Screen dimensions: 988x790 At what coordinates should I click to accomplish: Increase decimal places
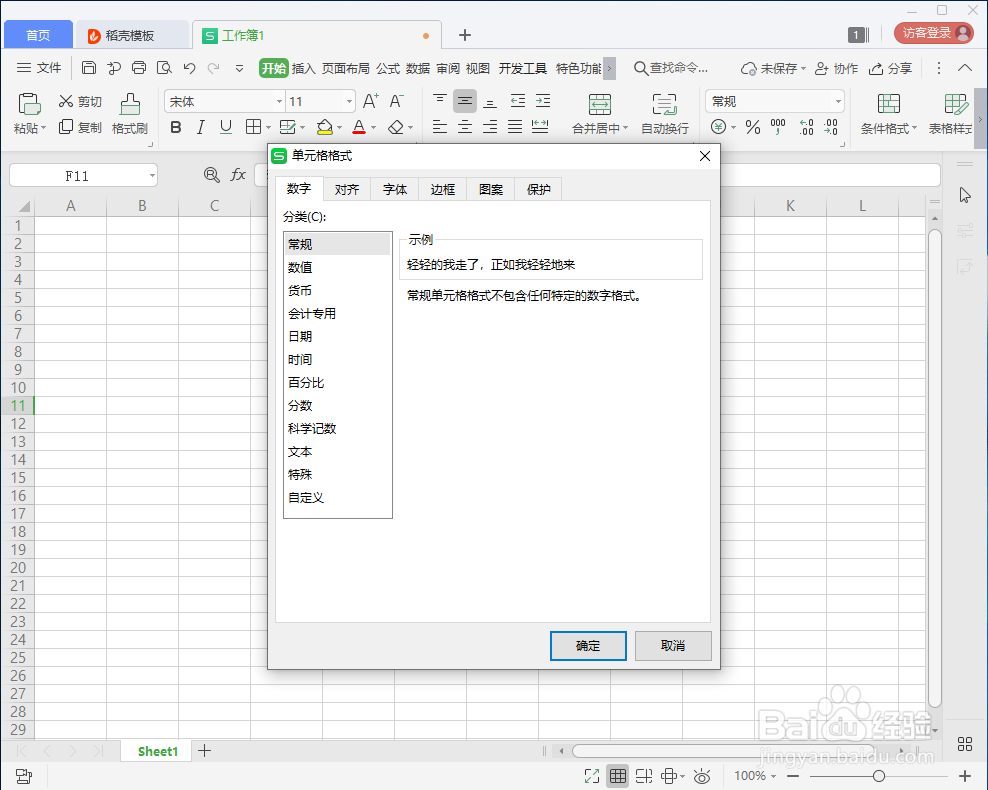[806, 127]
